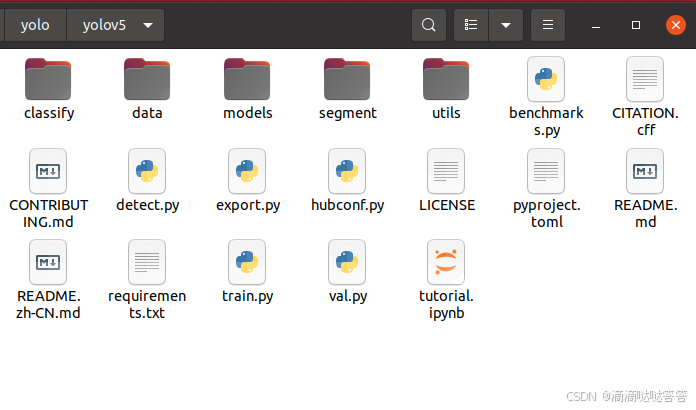Close the file manager window
696x410 pixels.
(x=676, y=25)
